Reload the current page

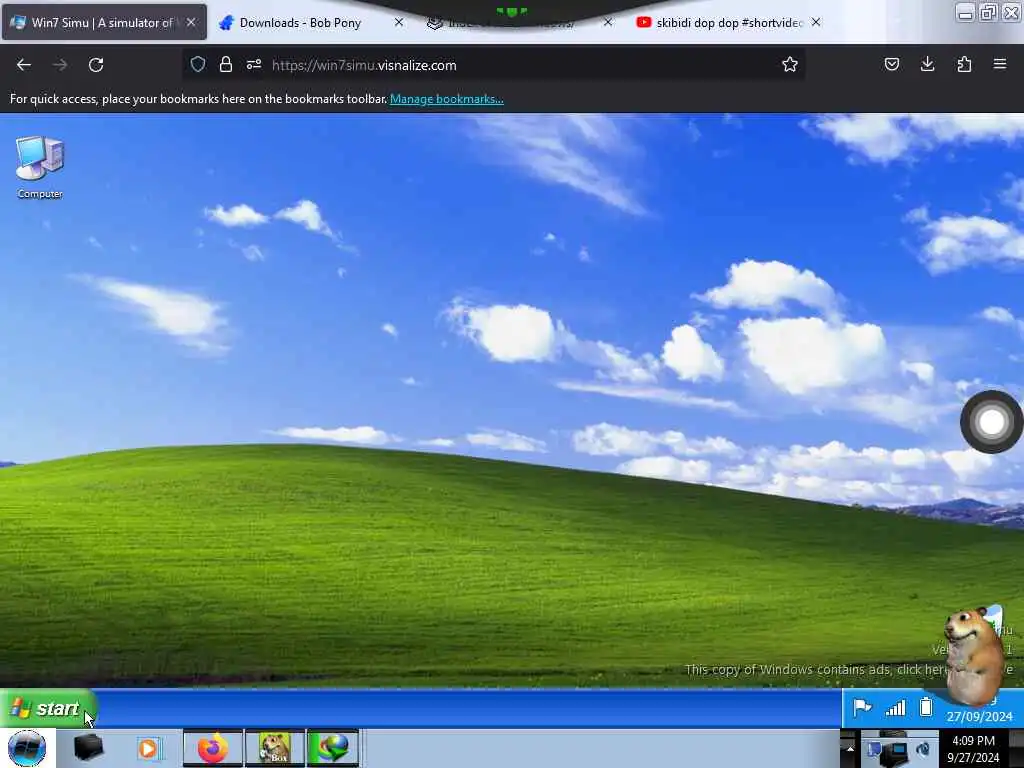[x=96, y=65]
